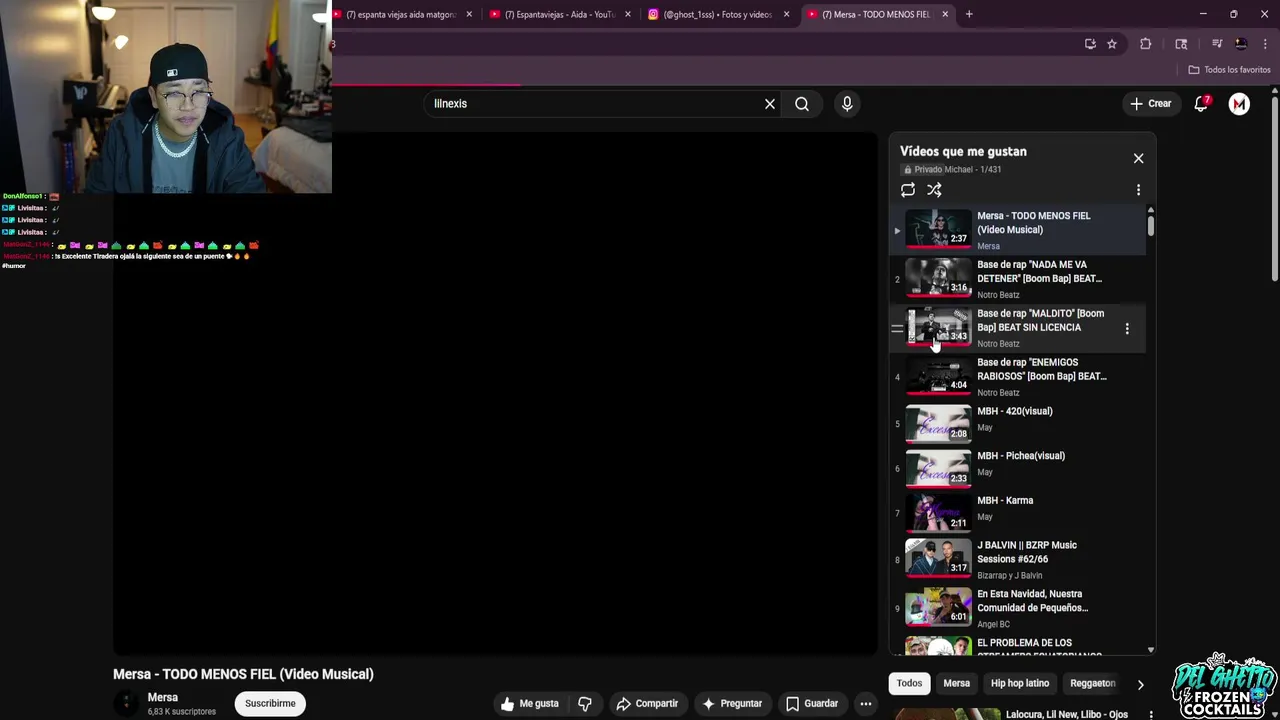Dislike the video with thumbs-down icon
1280x720 pixels.
pyautogui.click(x=585, y=703)
